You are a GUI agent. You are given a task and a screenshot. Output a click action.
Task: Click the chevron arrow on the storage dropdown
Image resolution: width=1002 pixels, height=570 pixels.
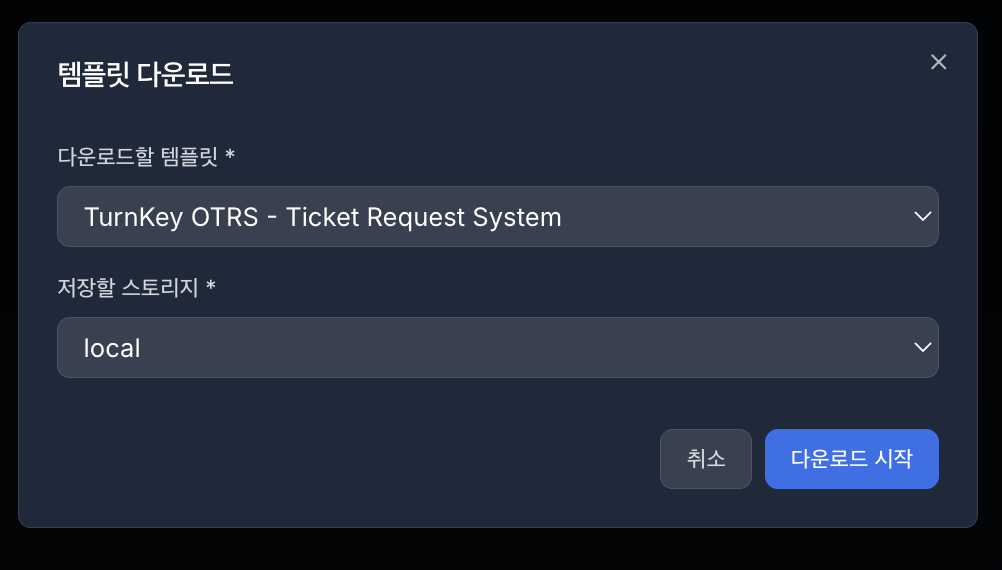pyautogui.click(x=922, y=347)
